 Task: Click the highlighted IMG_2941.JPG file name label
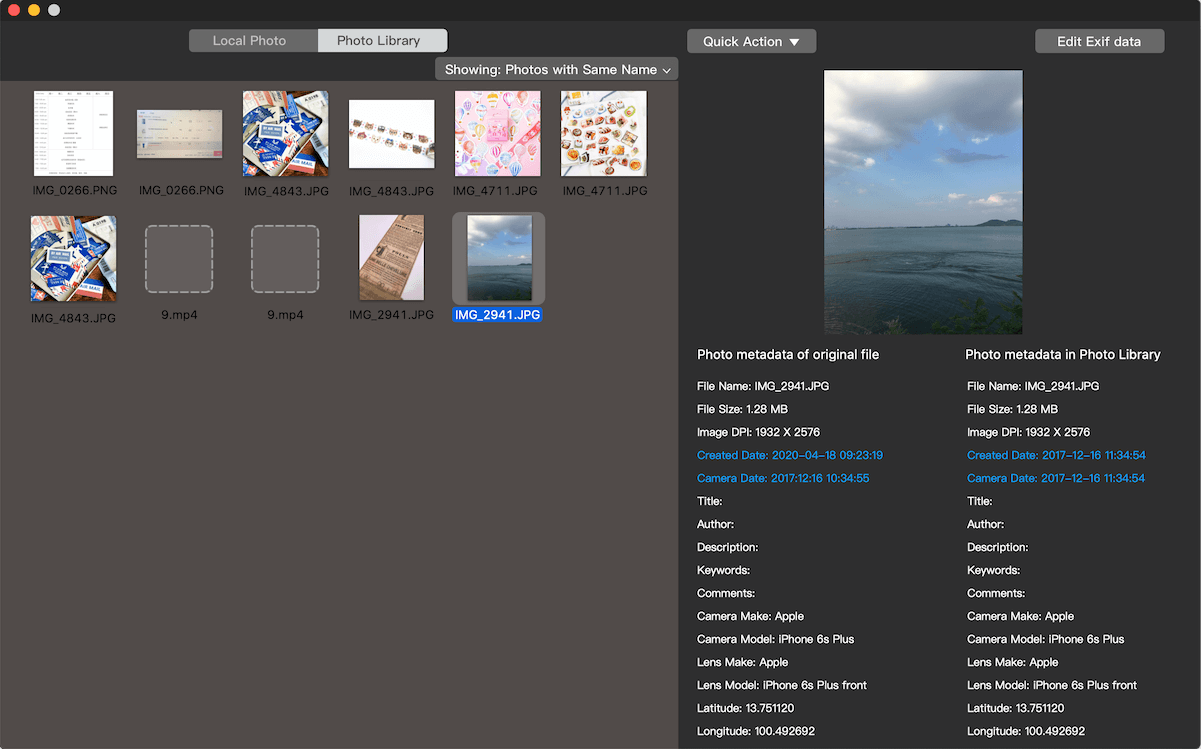498,314
